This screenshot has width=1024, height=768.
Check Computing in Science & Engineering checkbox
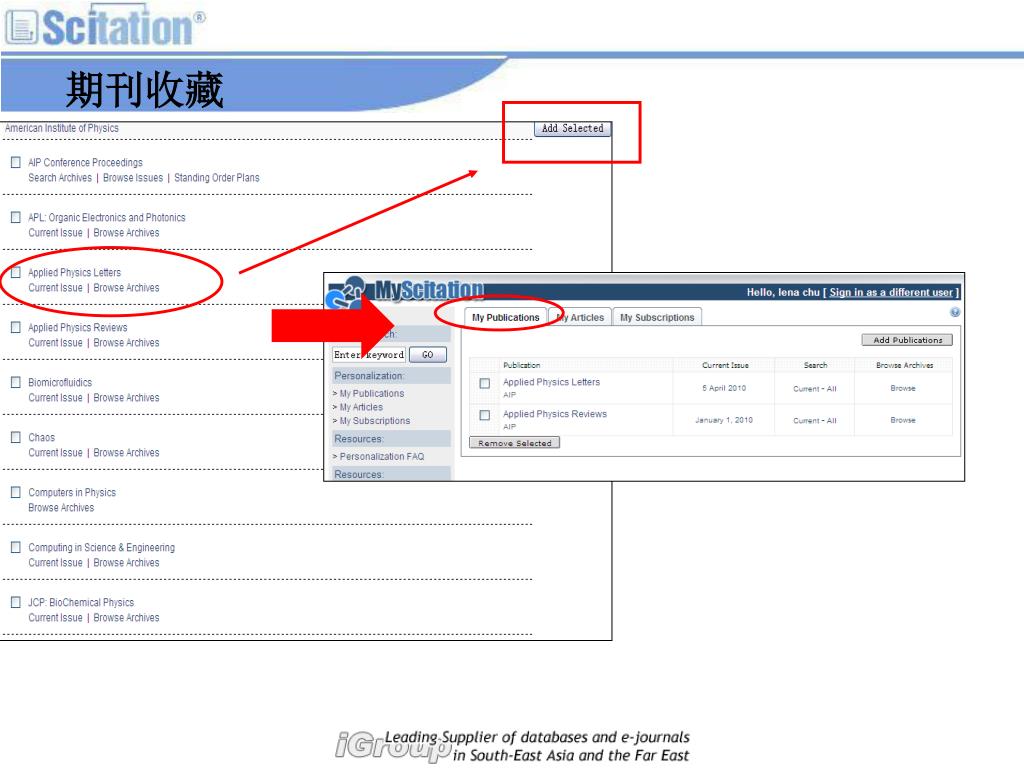[16, 547]
